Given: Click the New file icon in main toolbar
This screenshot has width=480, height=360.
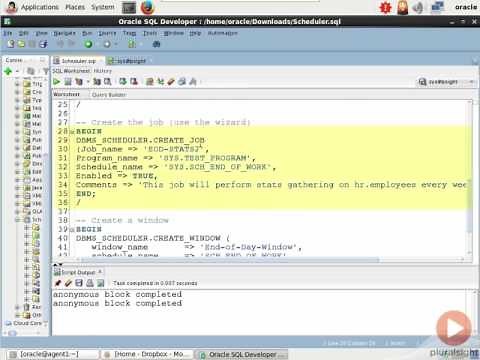Looking at the screenshot, I should pos(11,44).
